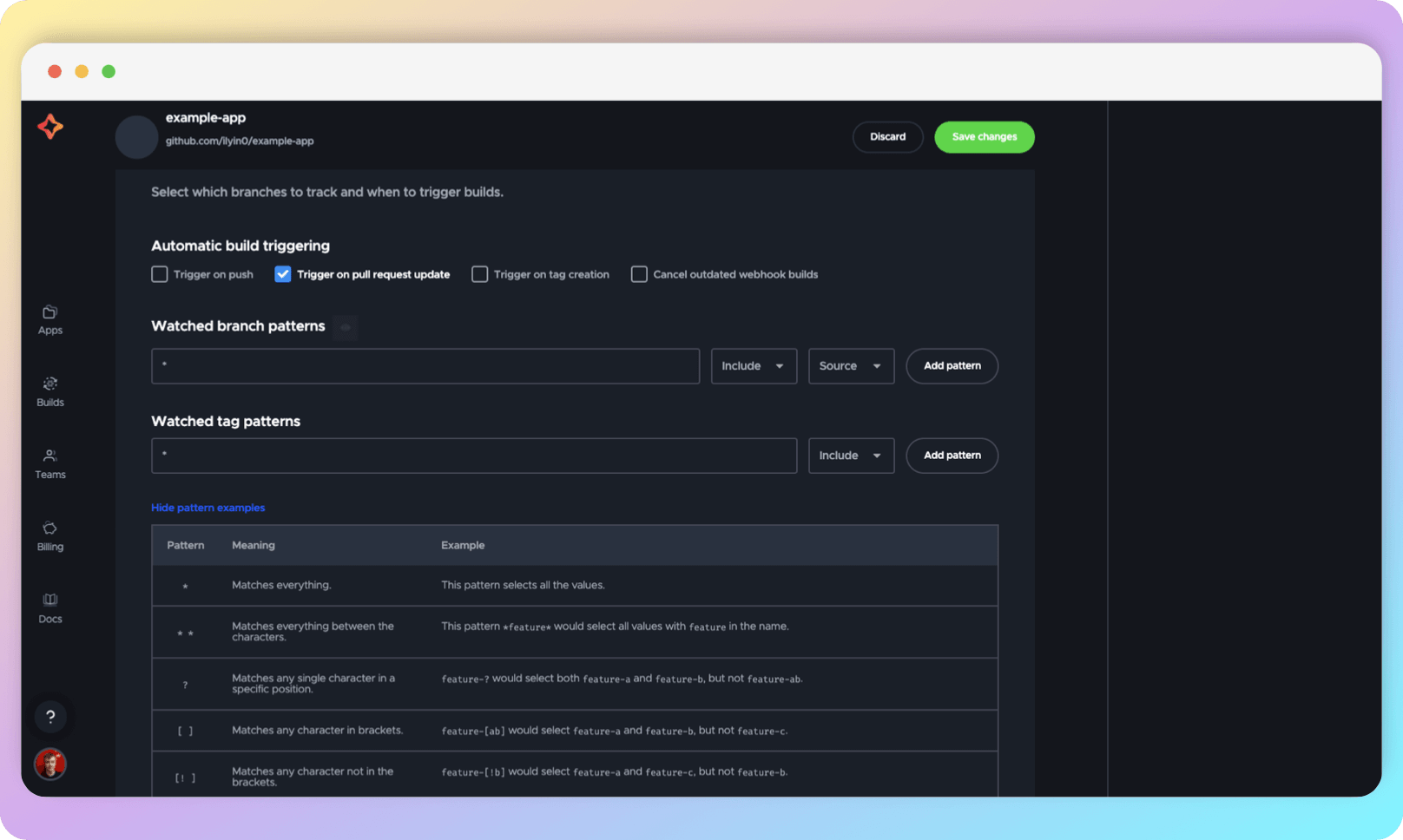Screen dimensions: 1403x840
Task: Click the branch pattern input containing asterisk
Action: click(425, 365)
